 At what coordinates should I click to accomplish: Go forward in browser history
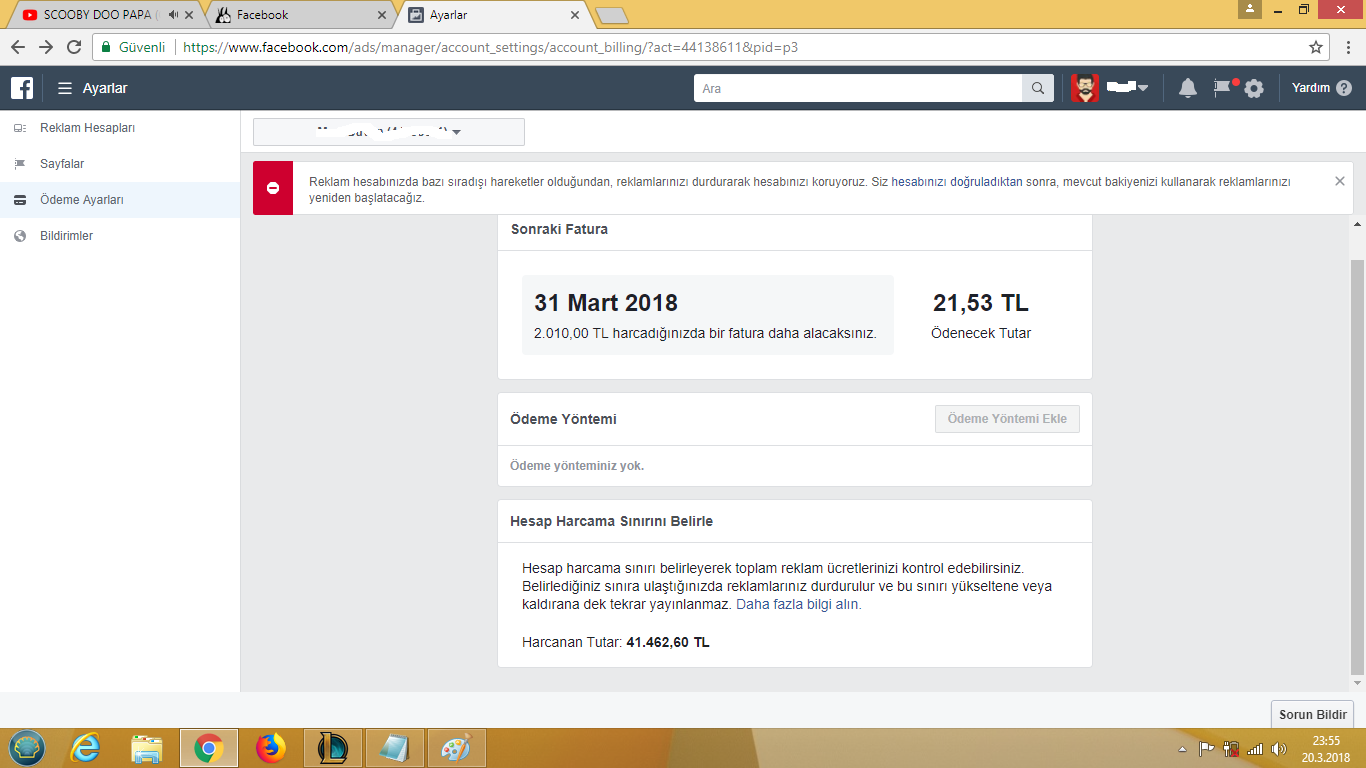46,47
